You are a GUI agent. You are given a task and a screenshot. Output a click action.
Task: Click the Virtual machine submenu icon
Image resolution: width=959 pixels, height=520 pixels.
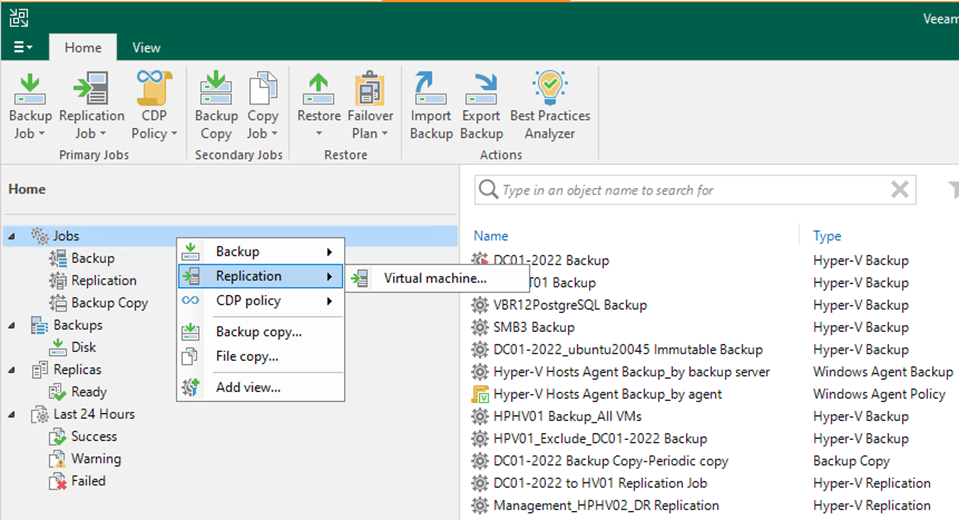click(x=360, y=278)
